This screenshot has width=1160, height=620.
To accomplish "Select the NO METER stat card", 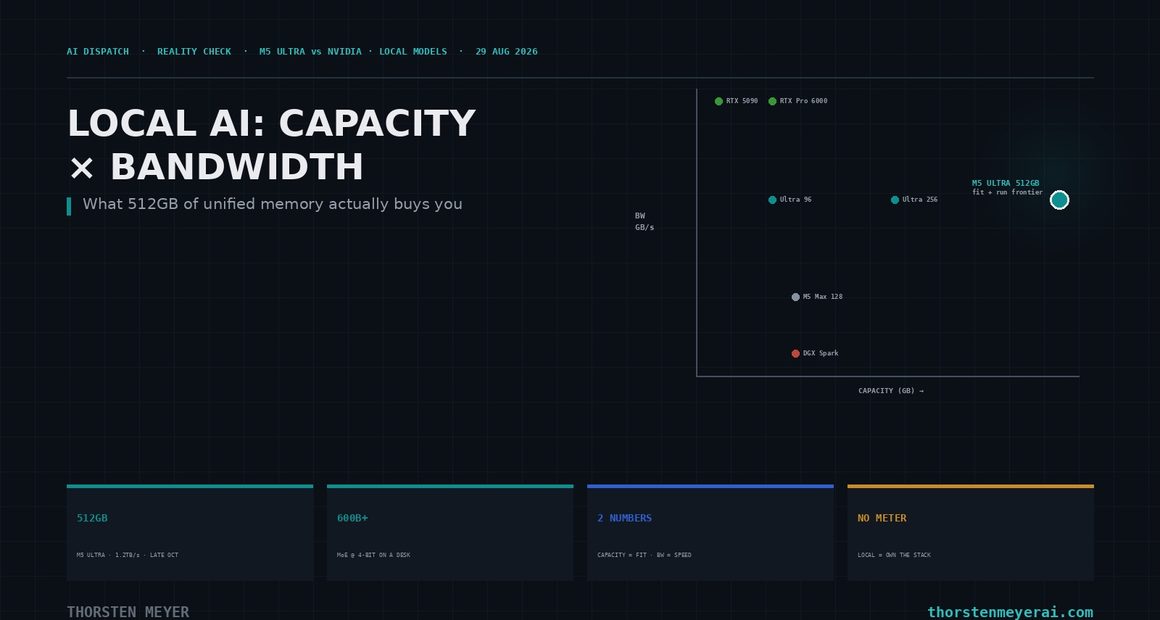I will (x=971, y=533).
